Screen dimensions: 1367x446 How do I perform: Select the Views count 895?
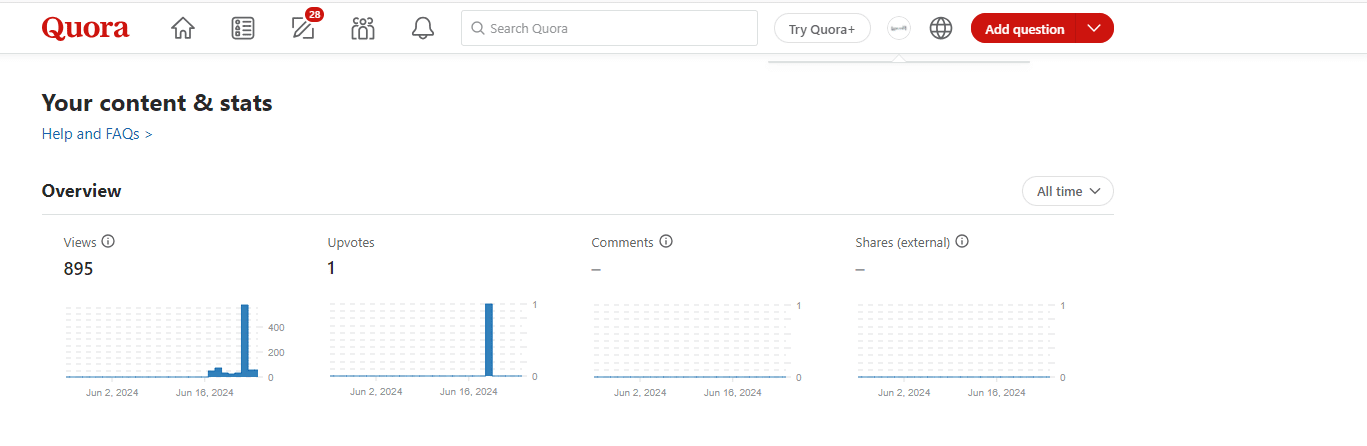click(x=78, y=269)
